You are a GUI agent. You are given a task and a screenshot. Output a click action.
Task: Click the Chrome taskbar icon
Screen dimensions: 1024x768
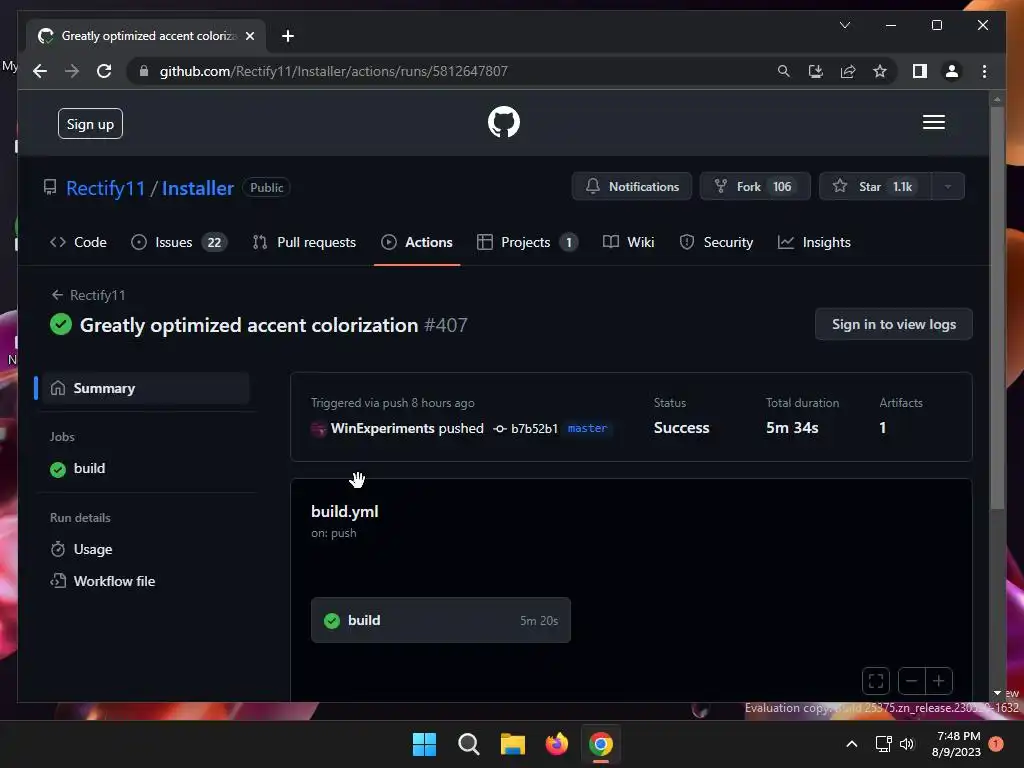pyautogui.click(x=601, y=744)
